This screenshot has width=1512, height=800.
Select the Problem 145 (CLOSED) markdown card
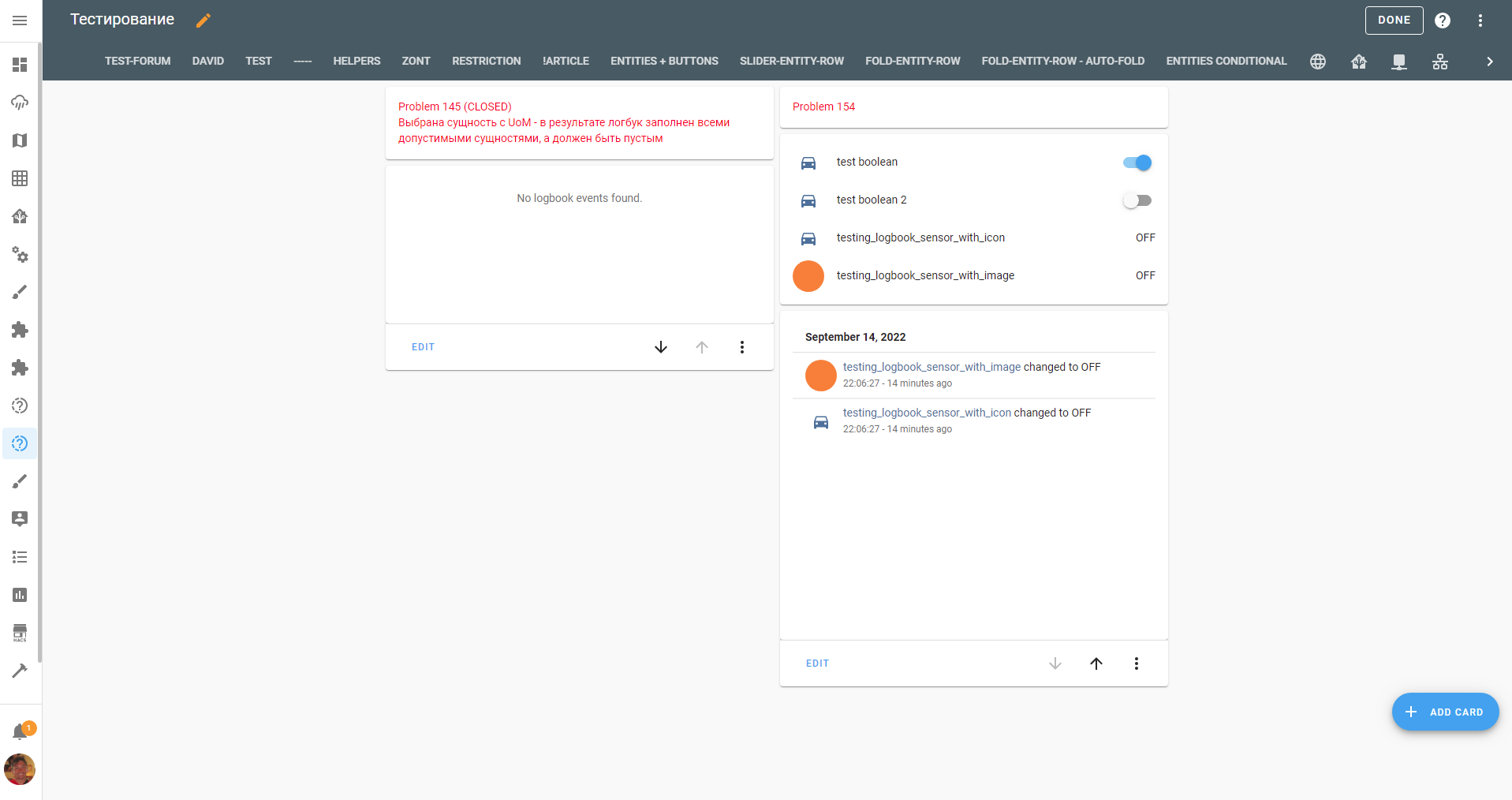[x=580, y=123]
